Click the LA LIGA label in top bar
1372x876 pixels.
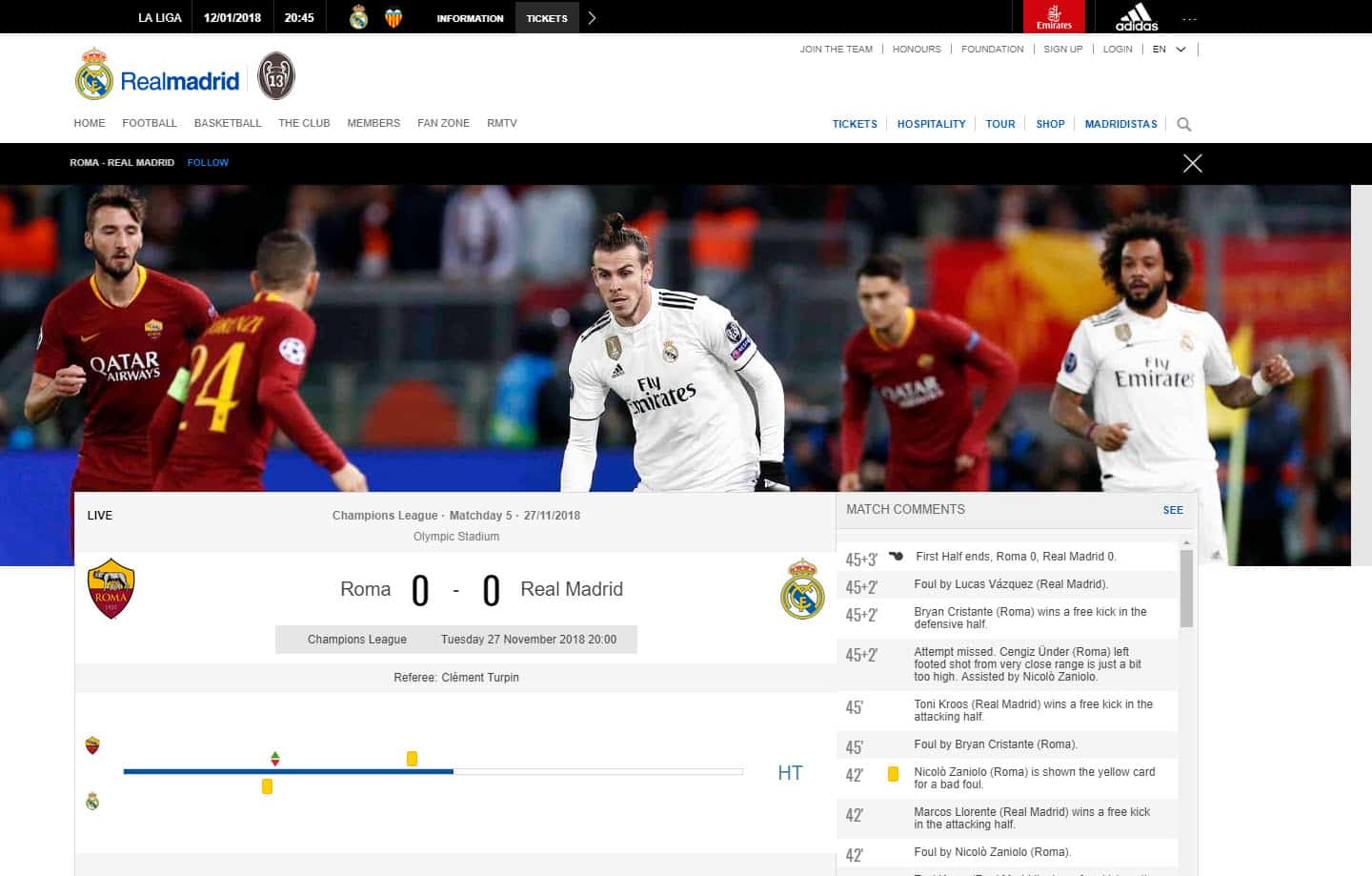(160, 18)
